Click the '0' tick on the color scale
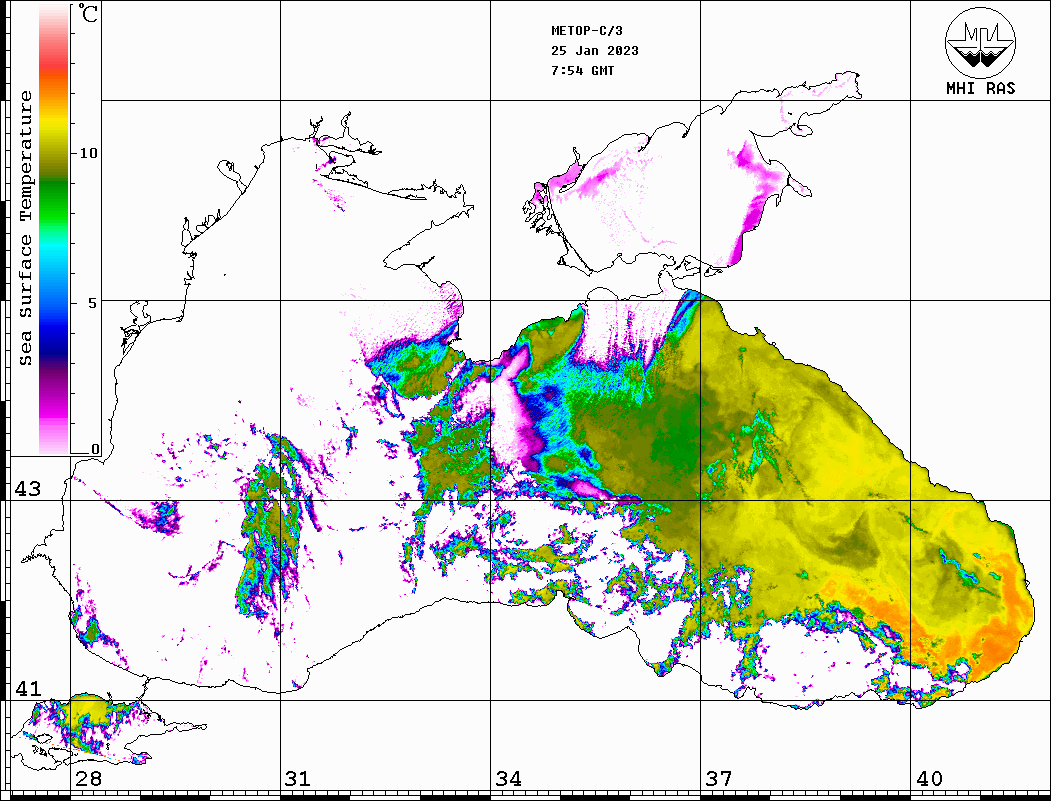The width and height of the screenshot is (1051, 801). click(x=95, y=449)
